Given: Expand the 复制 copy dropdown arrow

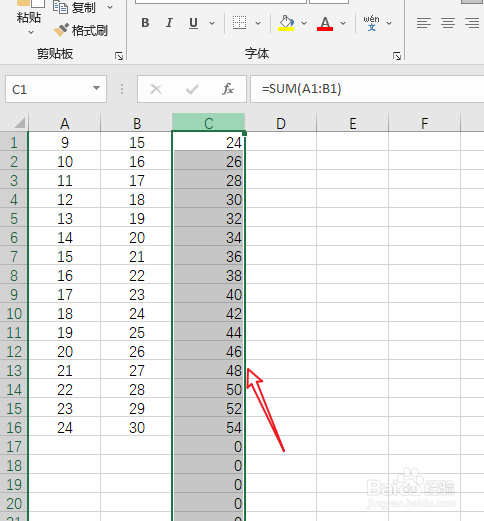Looking at the screenshot, I should pyautogui.click(x=110, y=7).
